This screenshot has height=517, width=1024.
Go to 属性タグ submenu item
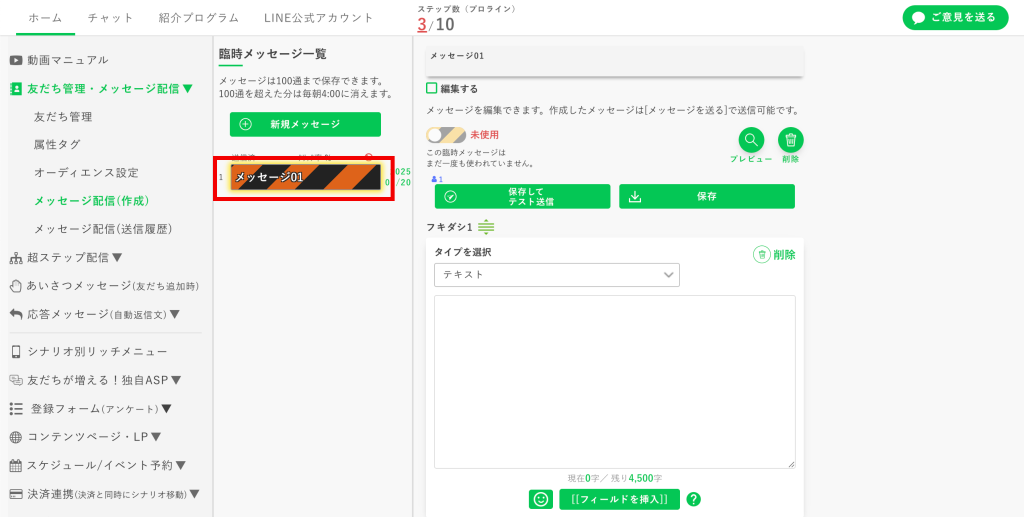click(57, 145)
